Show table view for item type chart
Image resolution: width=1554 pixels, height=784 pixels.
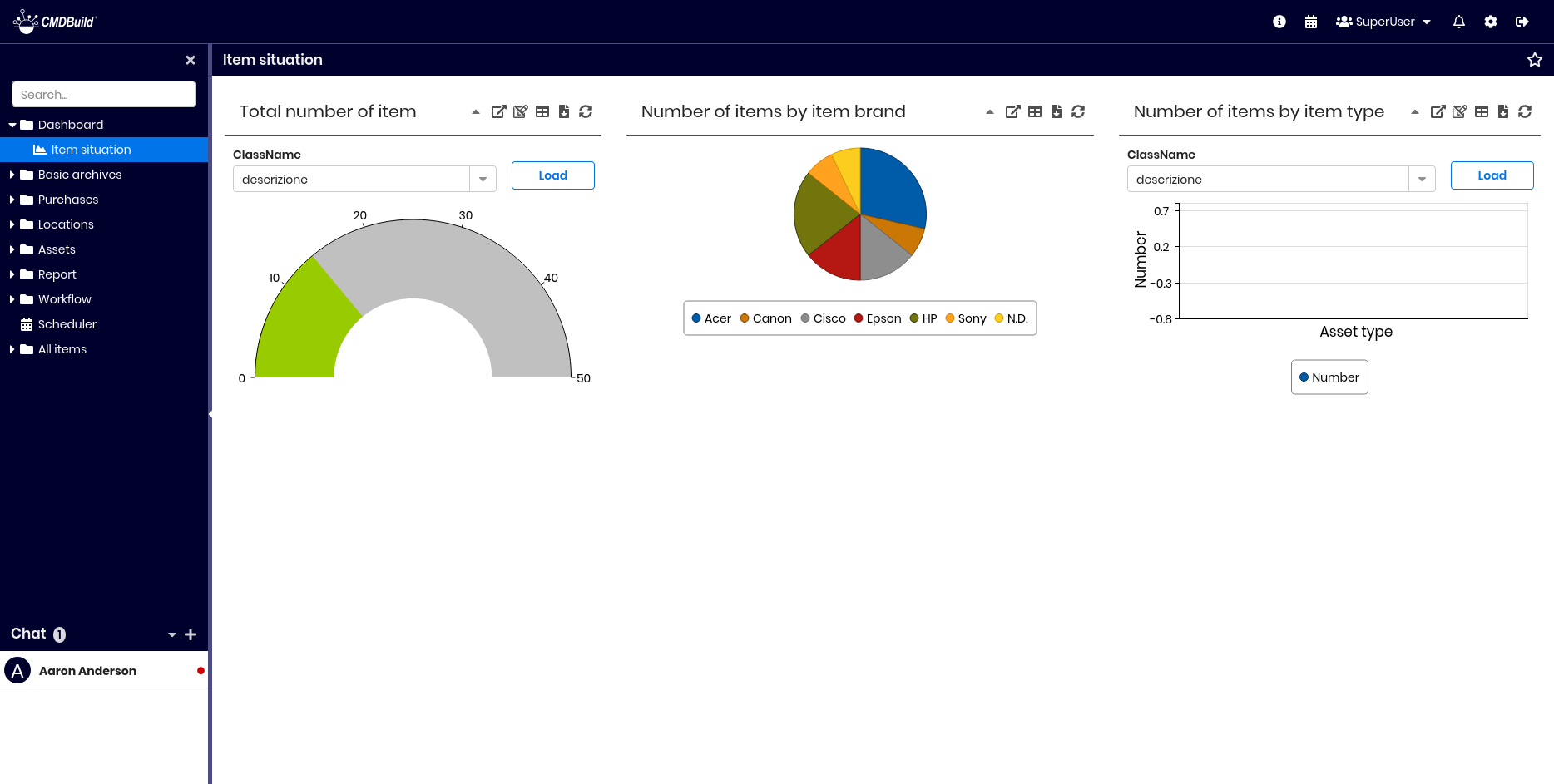pyautogui.click(x=1482, y=111)
